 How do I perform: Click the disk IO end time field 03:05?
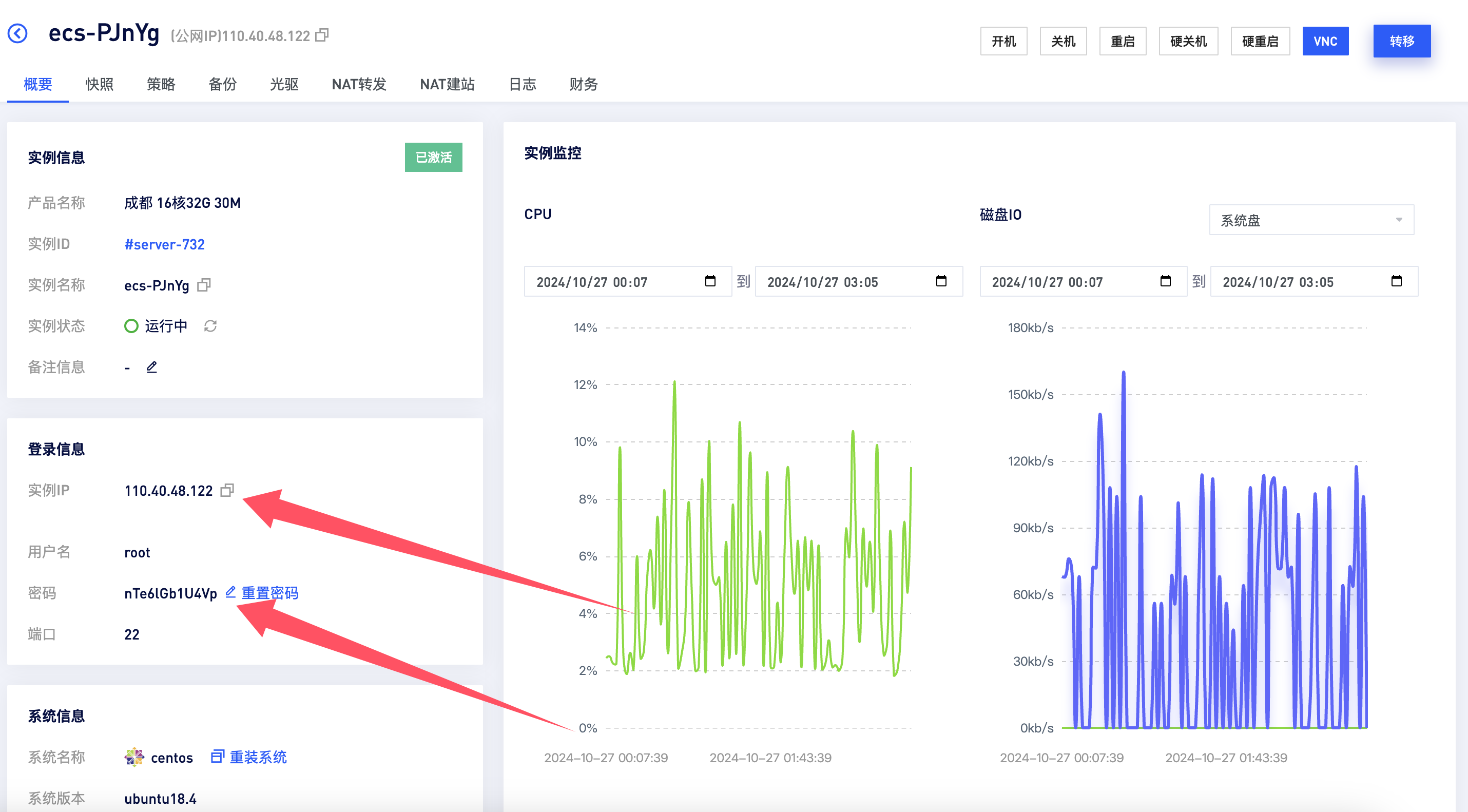click(1314, 281)
